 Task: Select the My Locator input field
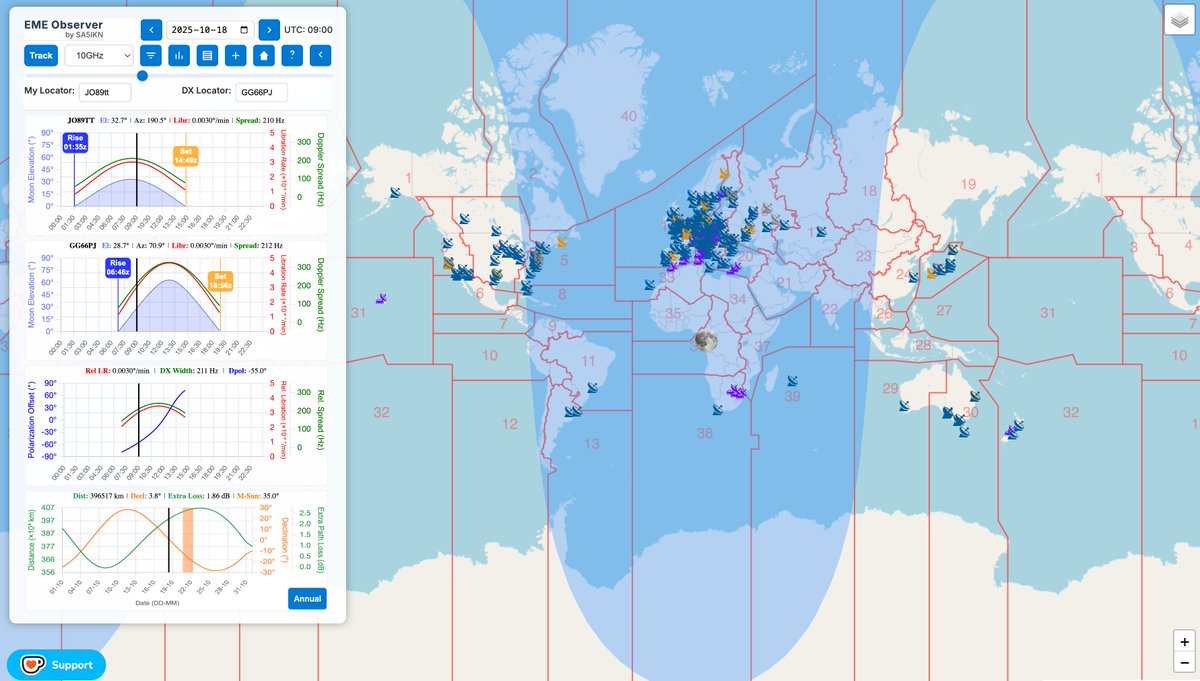point(105,91)
